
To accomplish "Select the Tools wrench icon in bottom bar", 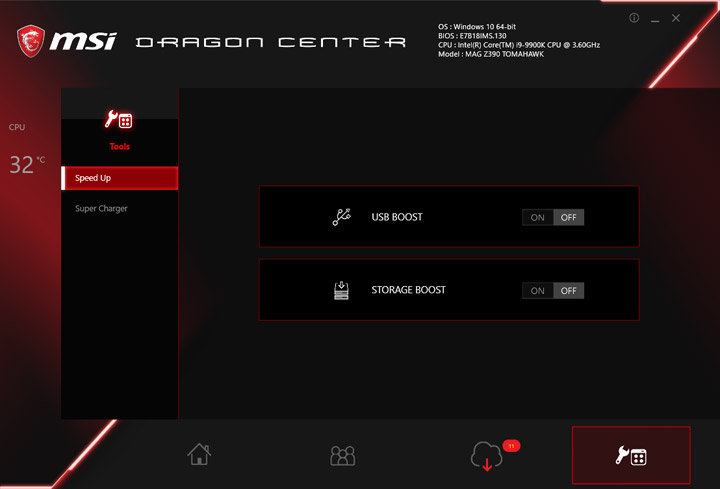I will (631, 455).
